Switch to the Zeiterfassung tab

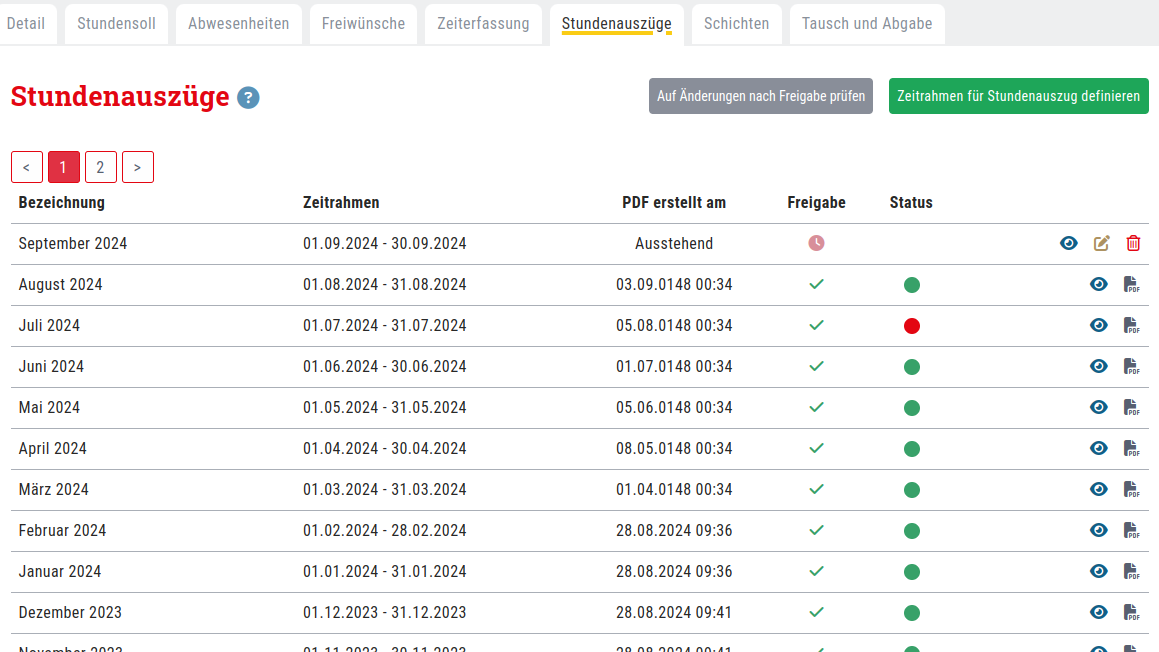coord(483,24)
